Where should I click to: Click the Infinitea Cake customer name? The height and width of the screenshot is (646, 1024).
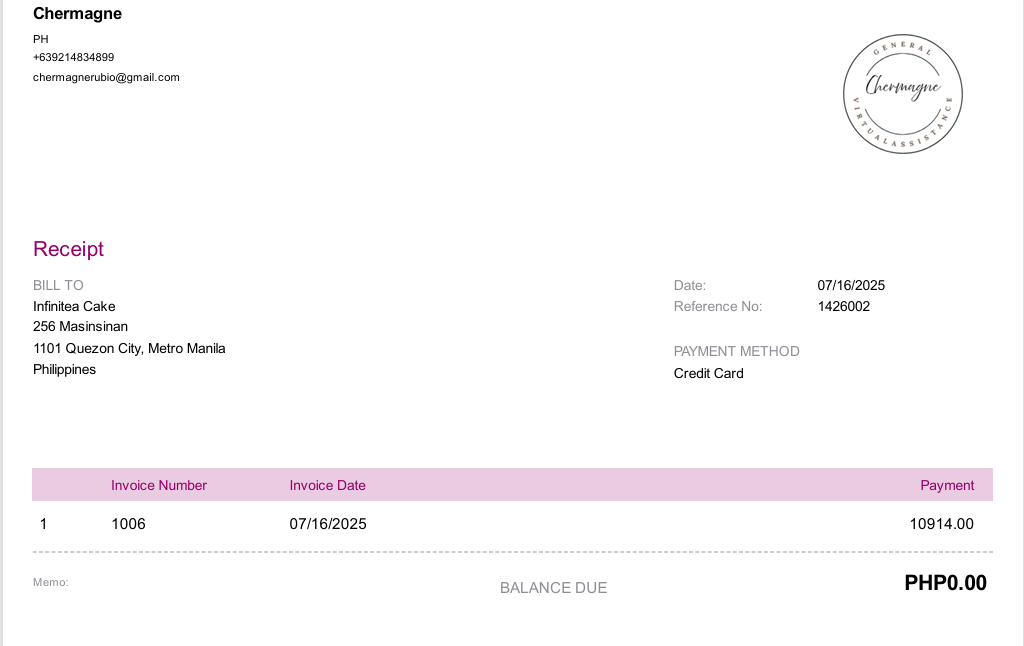74,306
